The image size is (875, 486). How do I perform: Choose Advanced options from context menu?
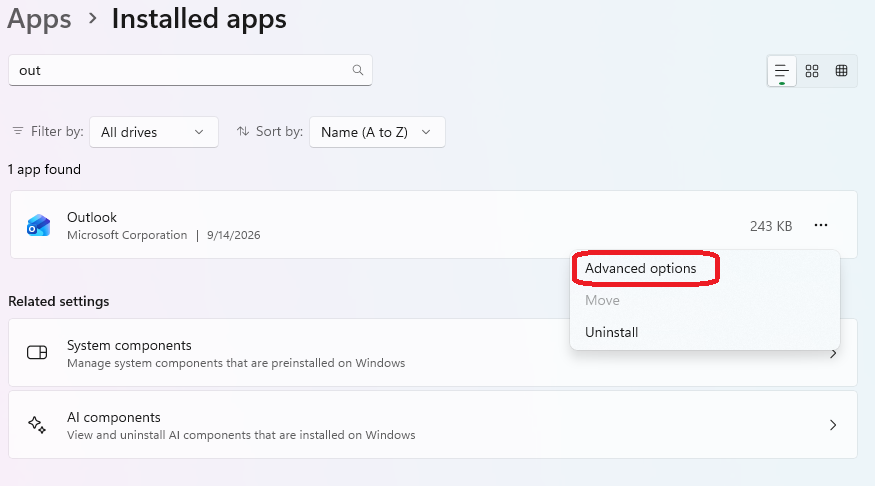tap(641, 268)
